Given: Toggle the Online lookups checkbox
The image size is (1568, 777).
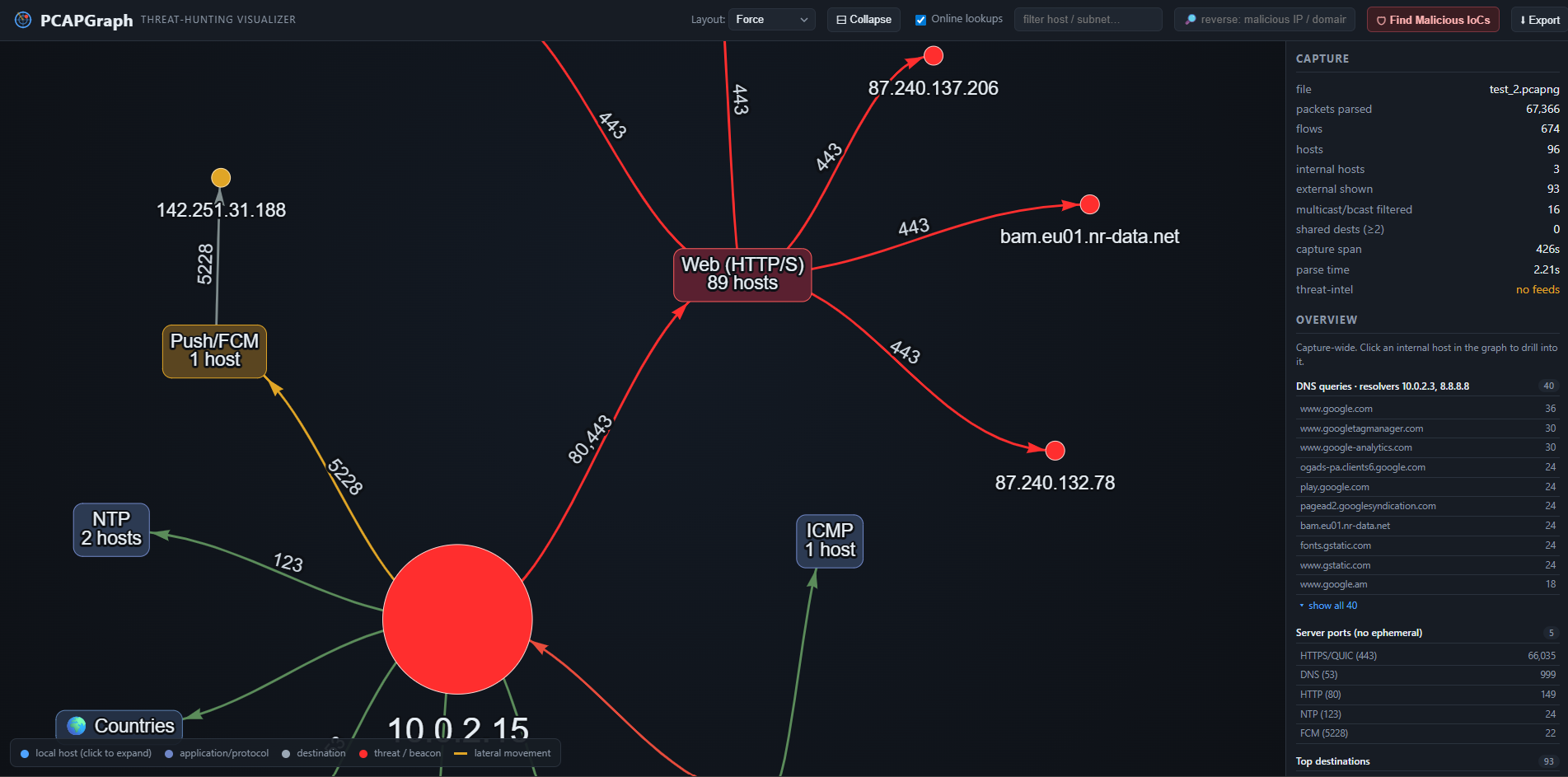Looking at the screenshot, I should coord(920,20).
